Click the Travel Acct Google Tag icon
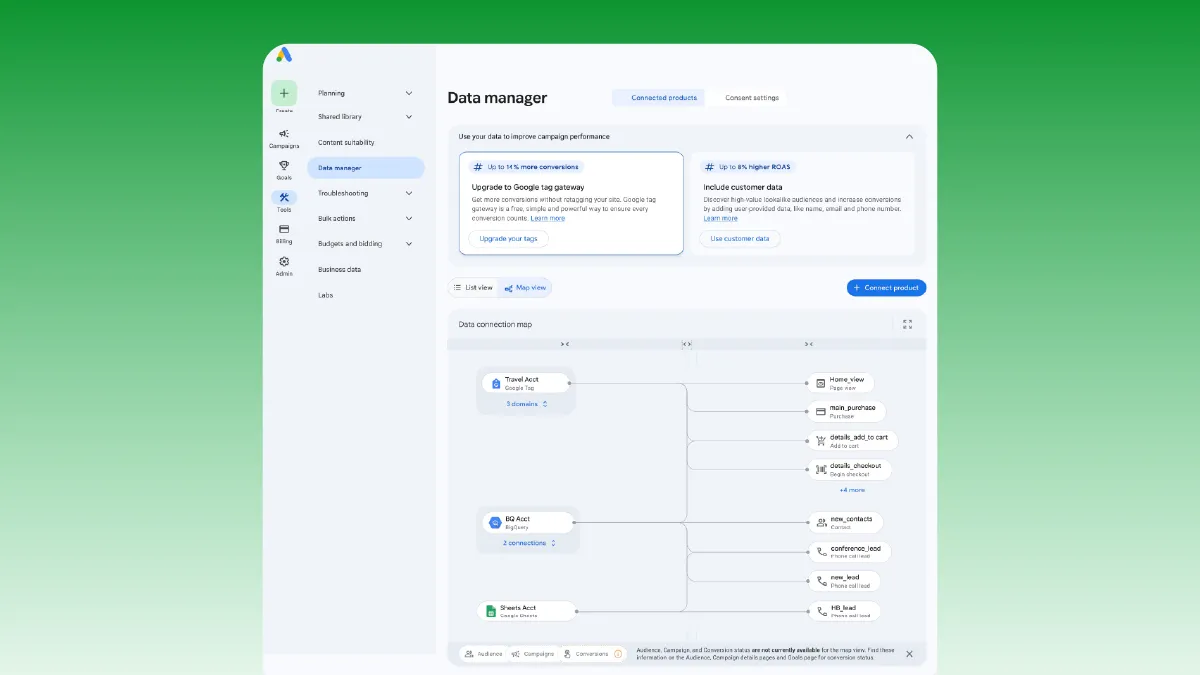1200x675 pixels. pos(495,383)
